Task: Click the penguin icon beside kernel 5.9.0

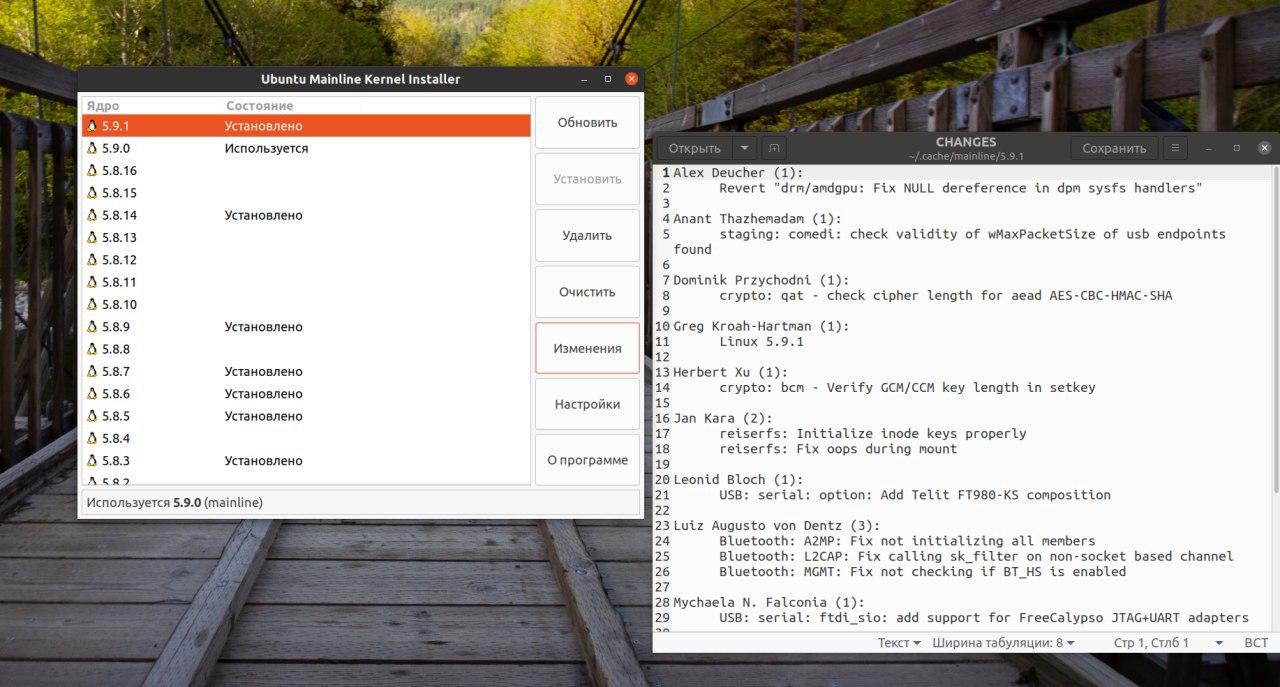Action: [92, 148]
